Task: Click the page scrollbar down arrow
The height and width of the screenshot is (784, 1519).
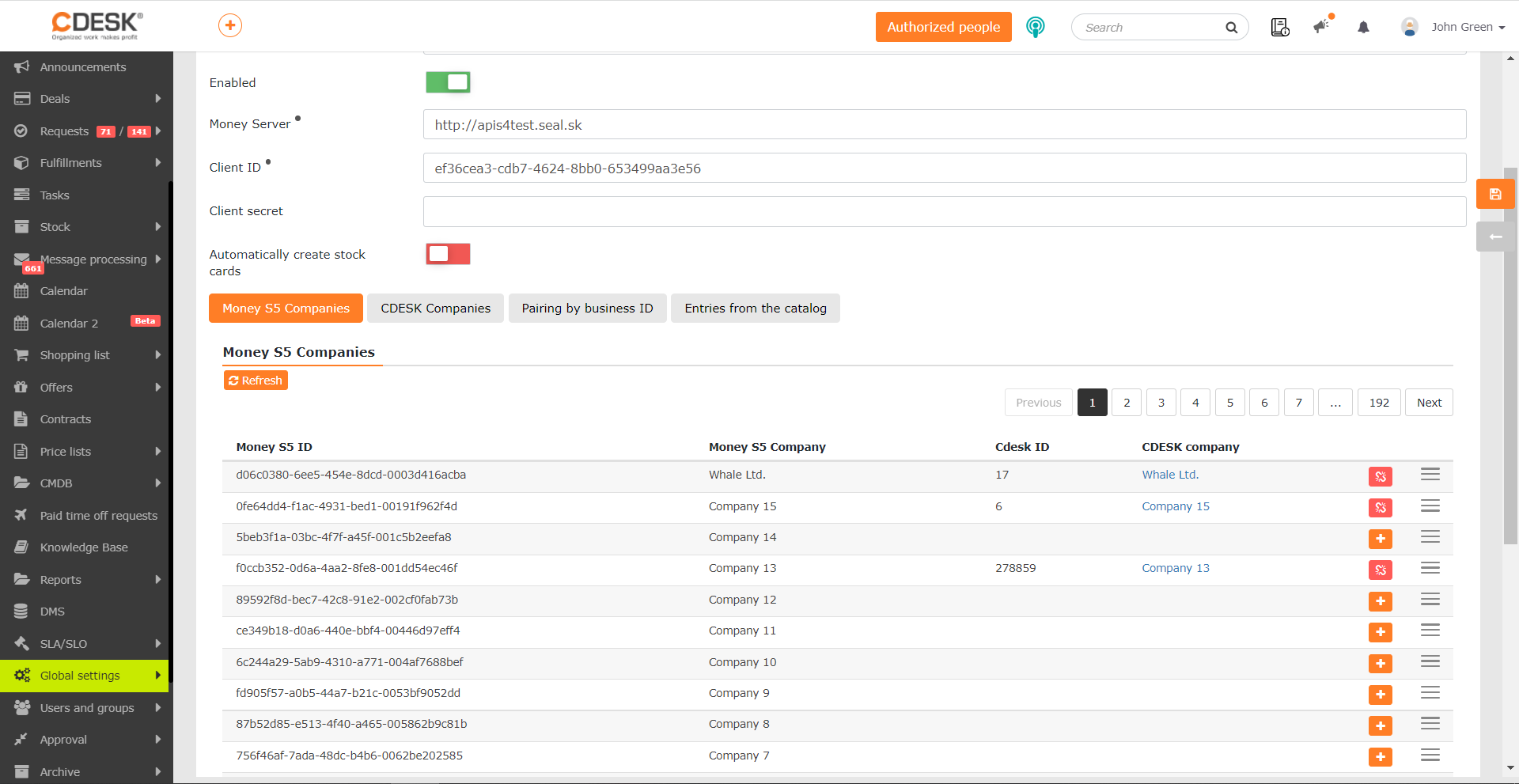Action: click(1510, 767)
